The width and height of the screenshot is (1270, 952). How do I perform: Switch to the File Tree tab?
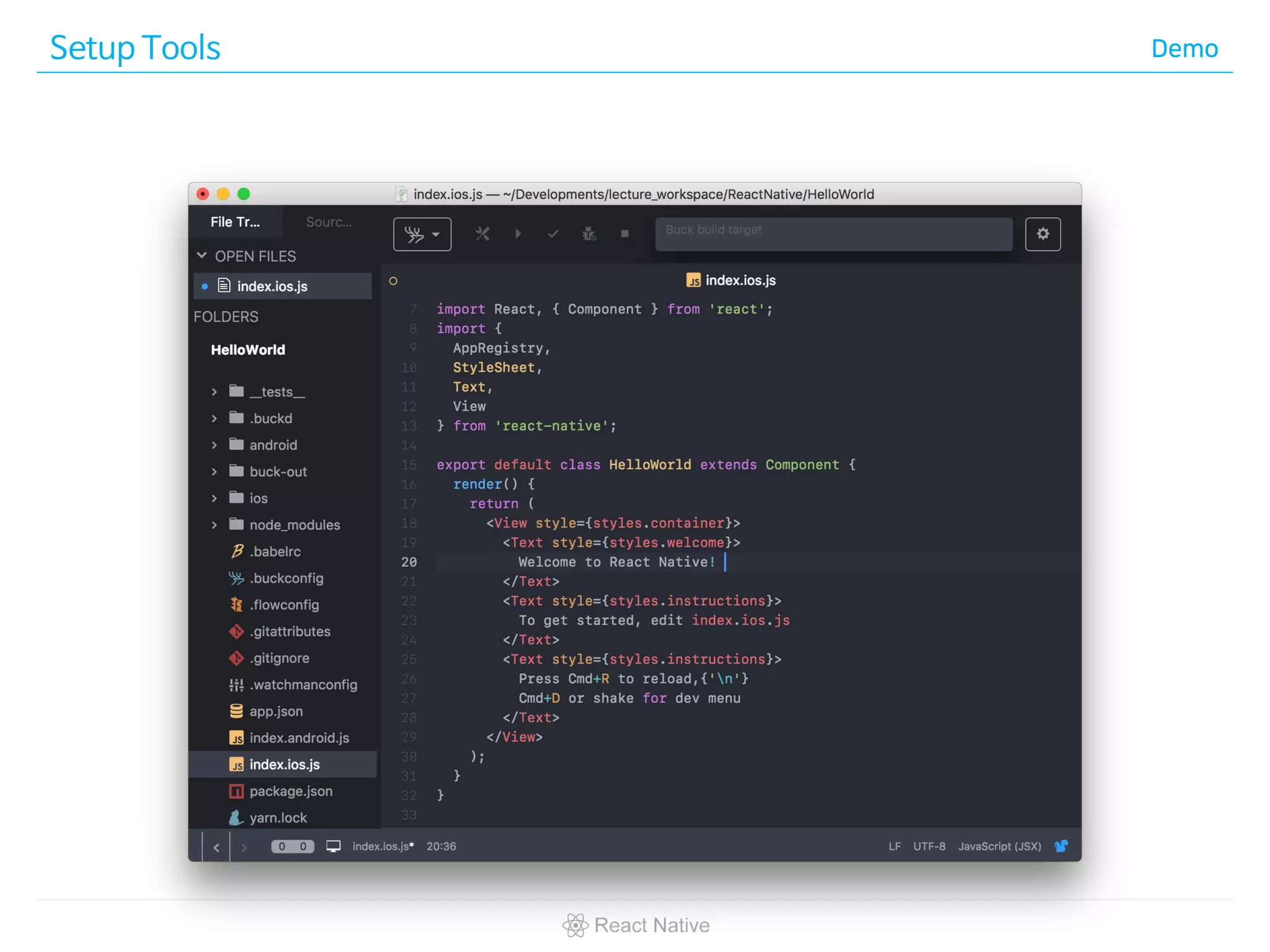pyautogui.click(x=235, y=222)
